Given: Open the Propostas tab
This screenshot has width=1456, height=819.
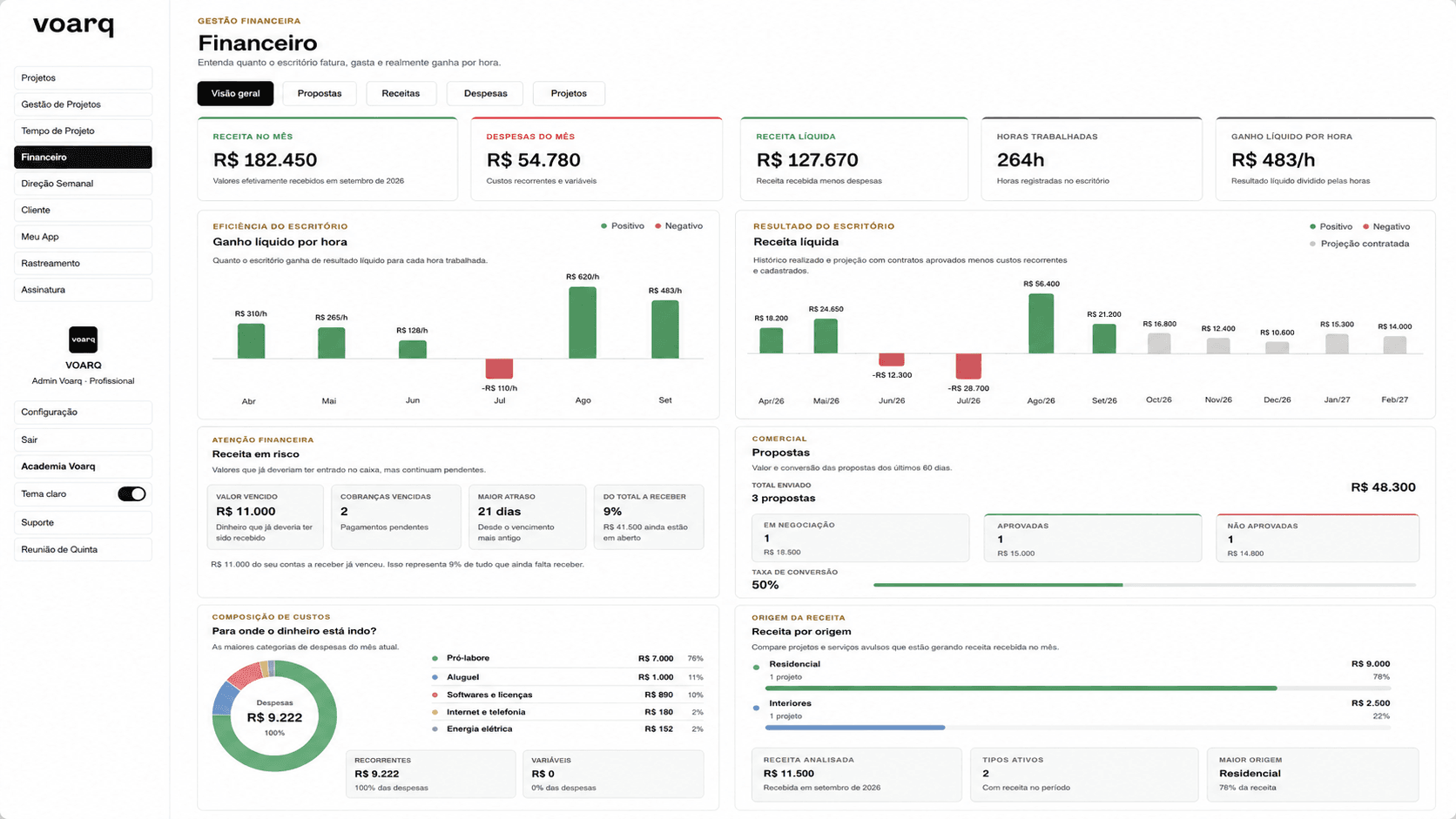Looking at the screenshot, I should pos(320,93).
